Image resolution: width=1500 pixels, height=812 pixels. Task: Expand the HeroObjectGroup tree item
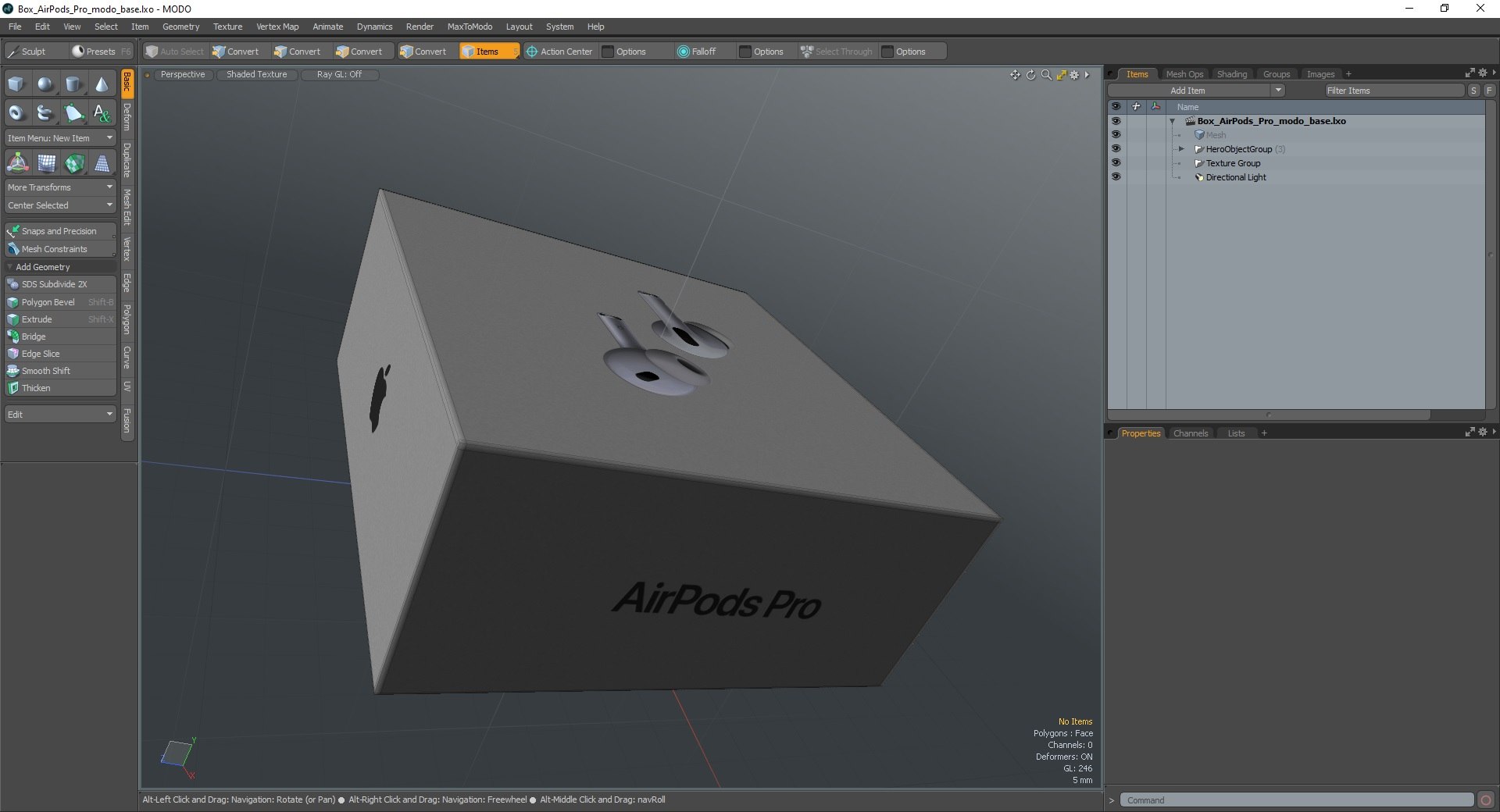(1181, 149)
